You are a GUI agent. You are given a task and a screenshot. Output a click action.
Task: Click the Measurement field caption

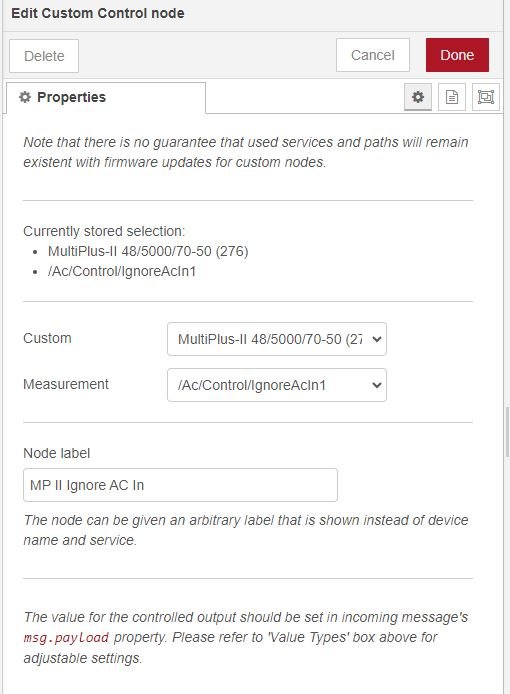pyautogui.click(x=66, y=384)
